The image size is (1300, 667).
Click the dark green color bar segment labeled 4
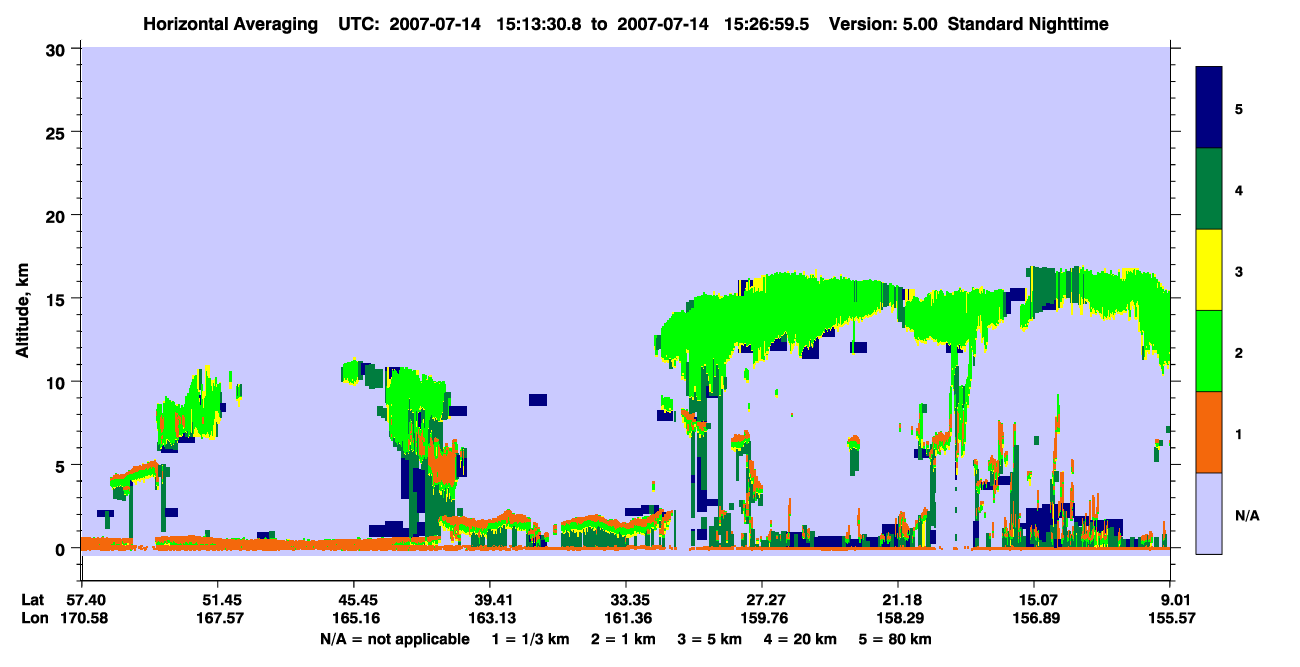coord(1209,189)
